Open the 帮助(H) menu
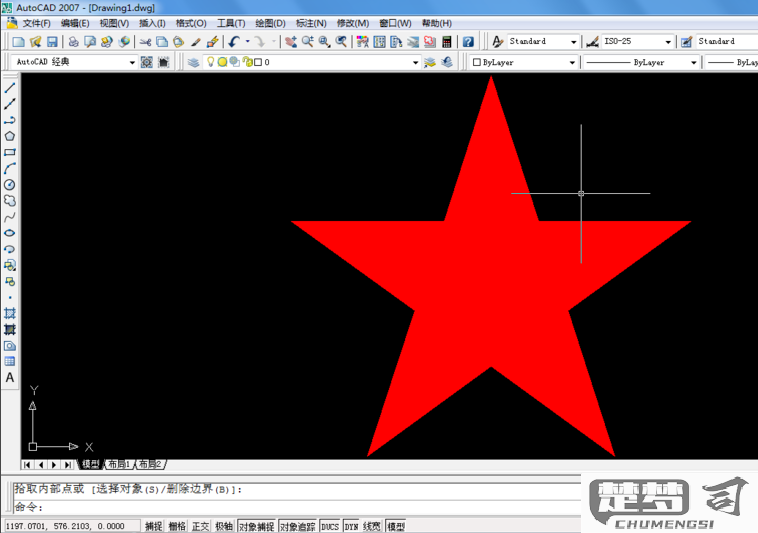The image size is (758, 533). 437,23
